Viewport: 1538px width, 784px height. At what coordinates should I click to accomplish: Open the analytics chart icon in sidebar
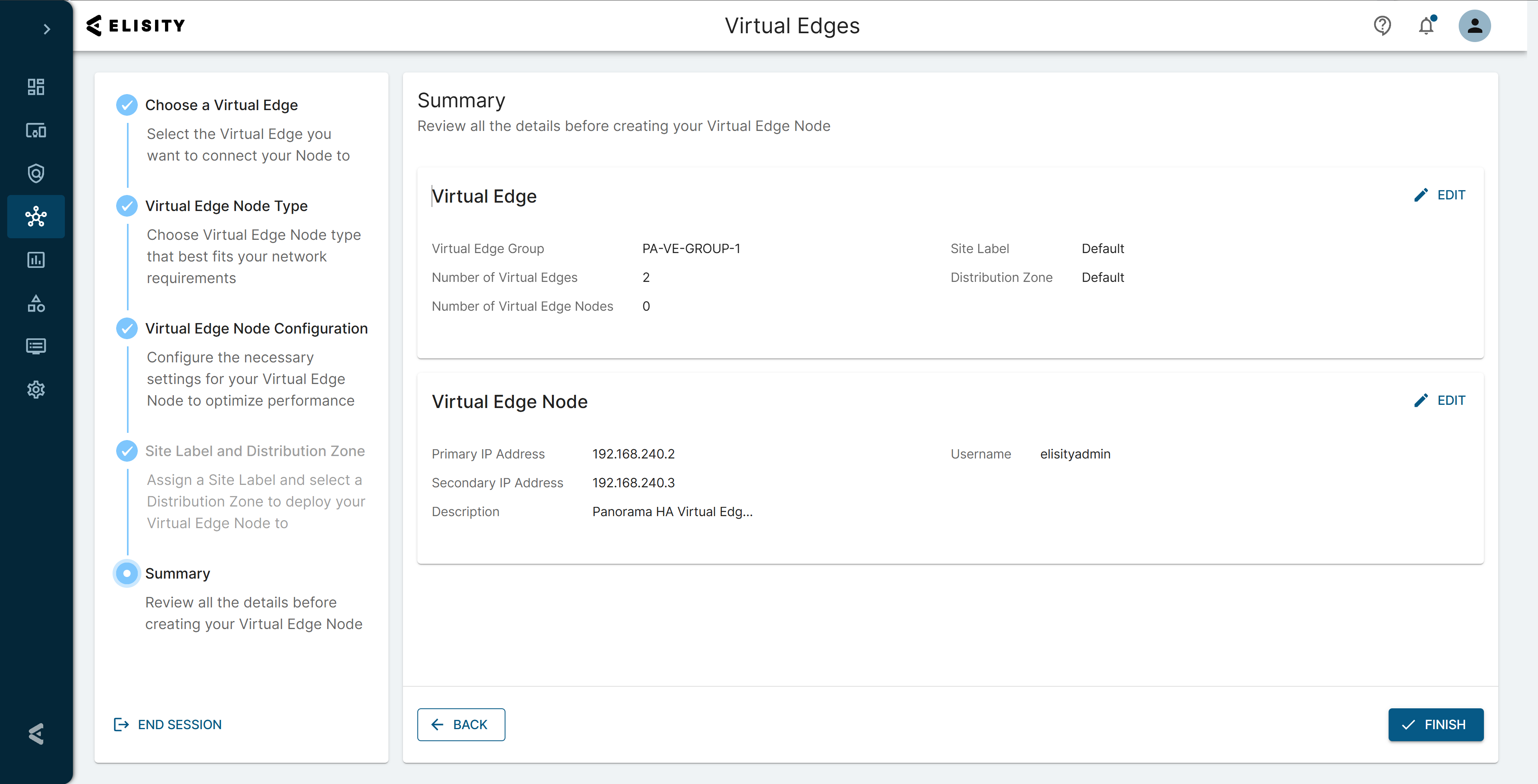pyautogui.click(x=36, y=260)
